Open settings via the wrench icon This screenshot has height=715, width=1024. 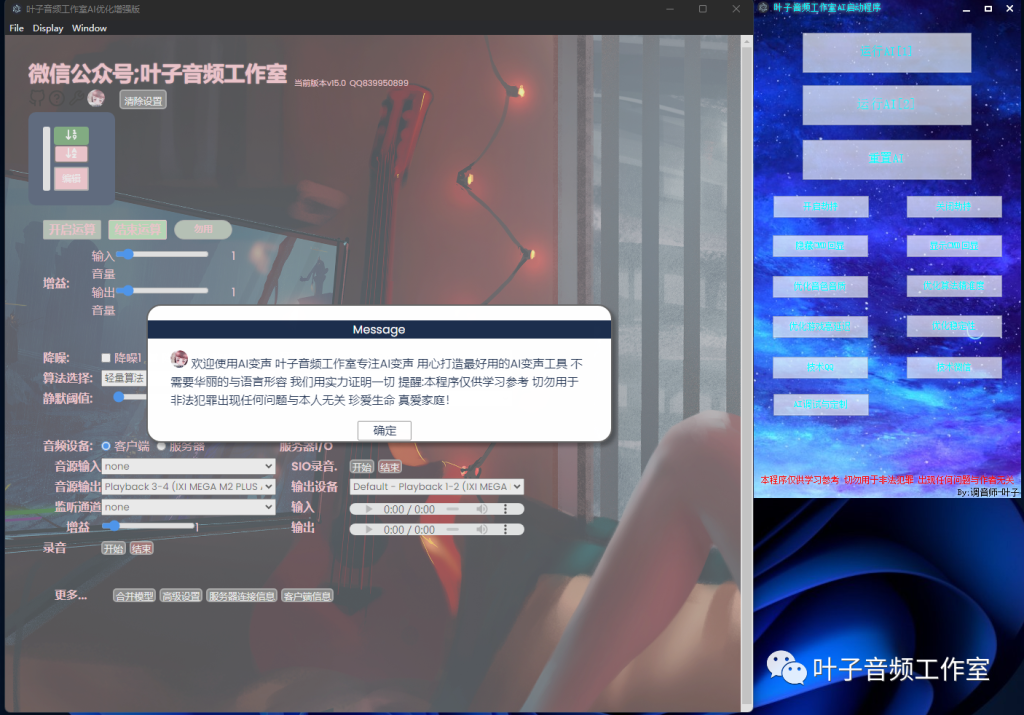tap(77, 97)
